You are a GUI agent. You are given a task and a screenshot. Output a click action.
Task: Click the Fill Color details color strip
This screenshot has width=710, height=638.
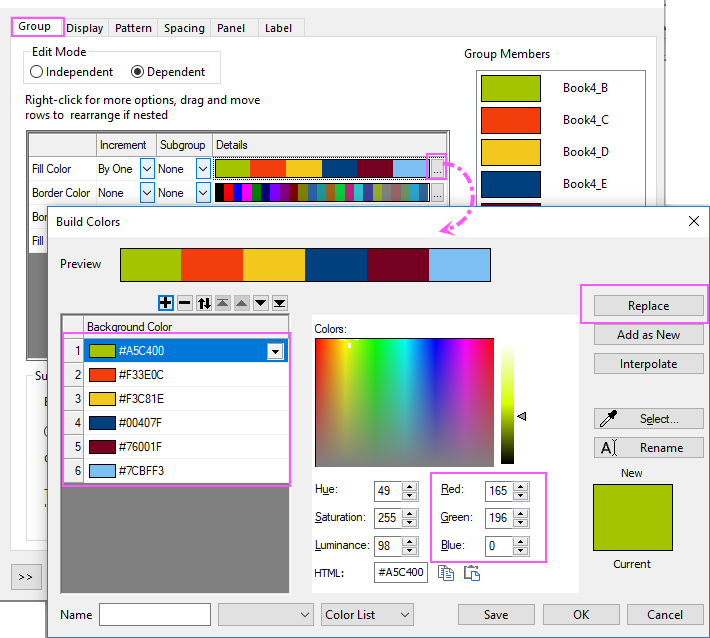tap(321, 169)
